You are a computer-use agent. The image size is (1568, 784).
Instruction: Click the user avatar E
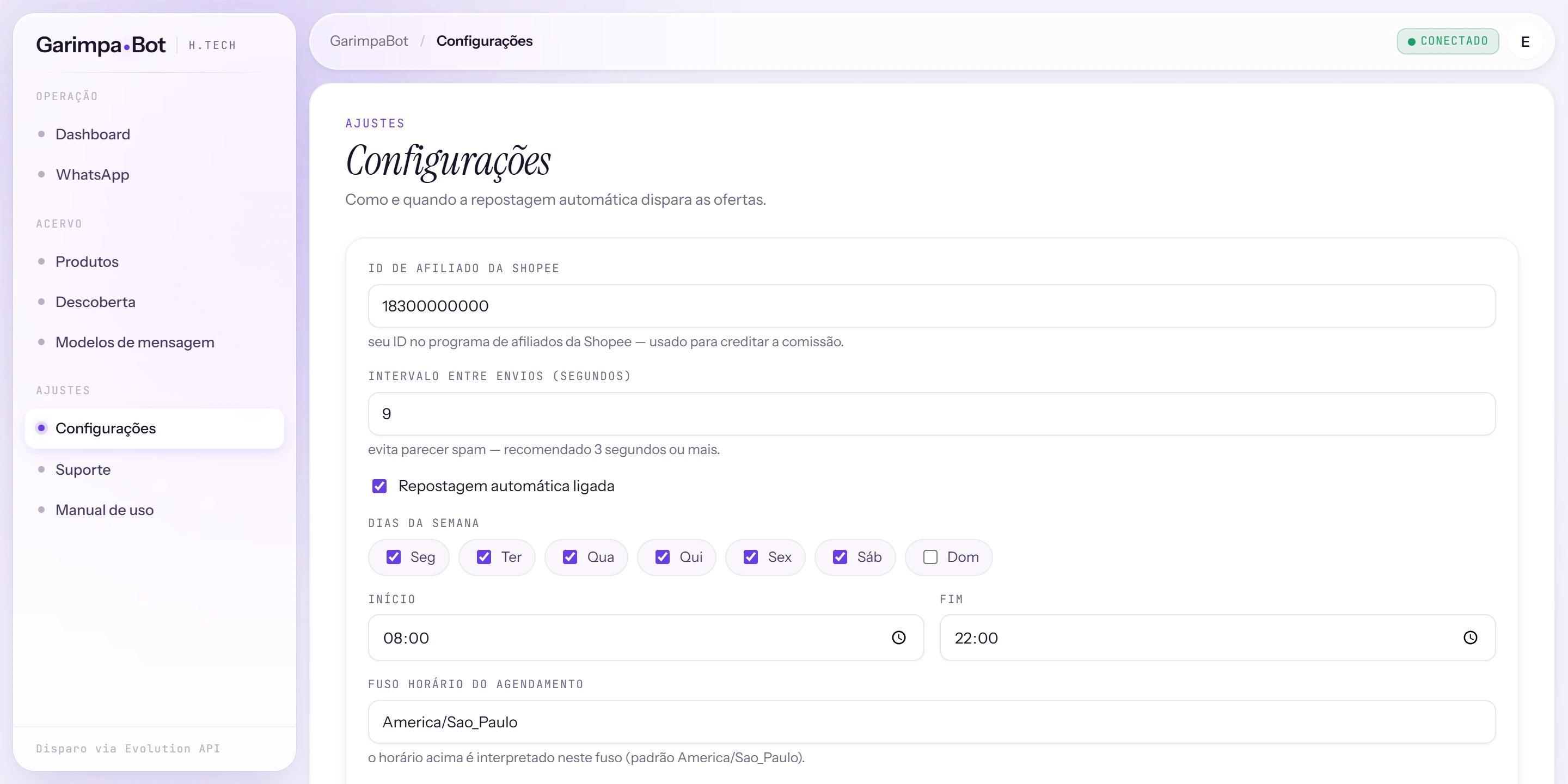[1525, 41]
